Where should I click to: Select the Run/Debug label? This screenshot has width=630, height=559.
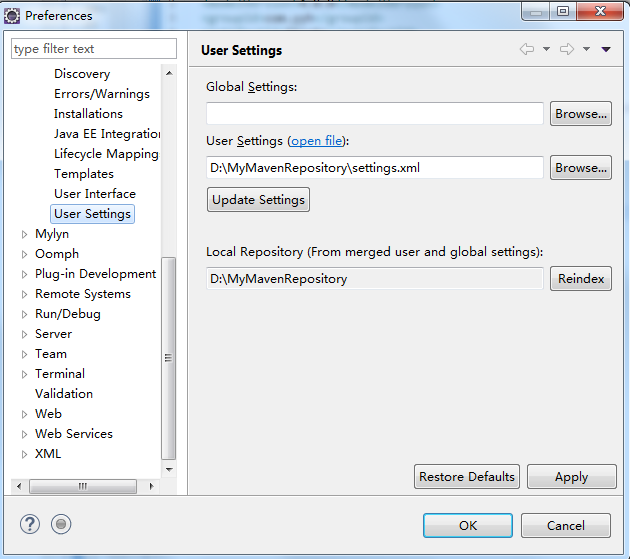point(68,314)
